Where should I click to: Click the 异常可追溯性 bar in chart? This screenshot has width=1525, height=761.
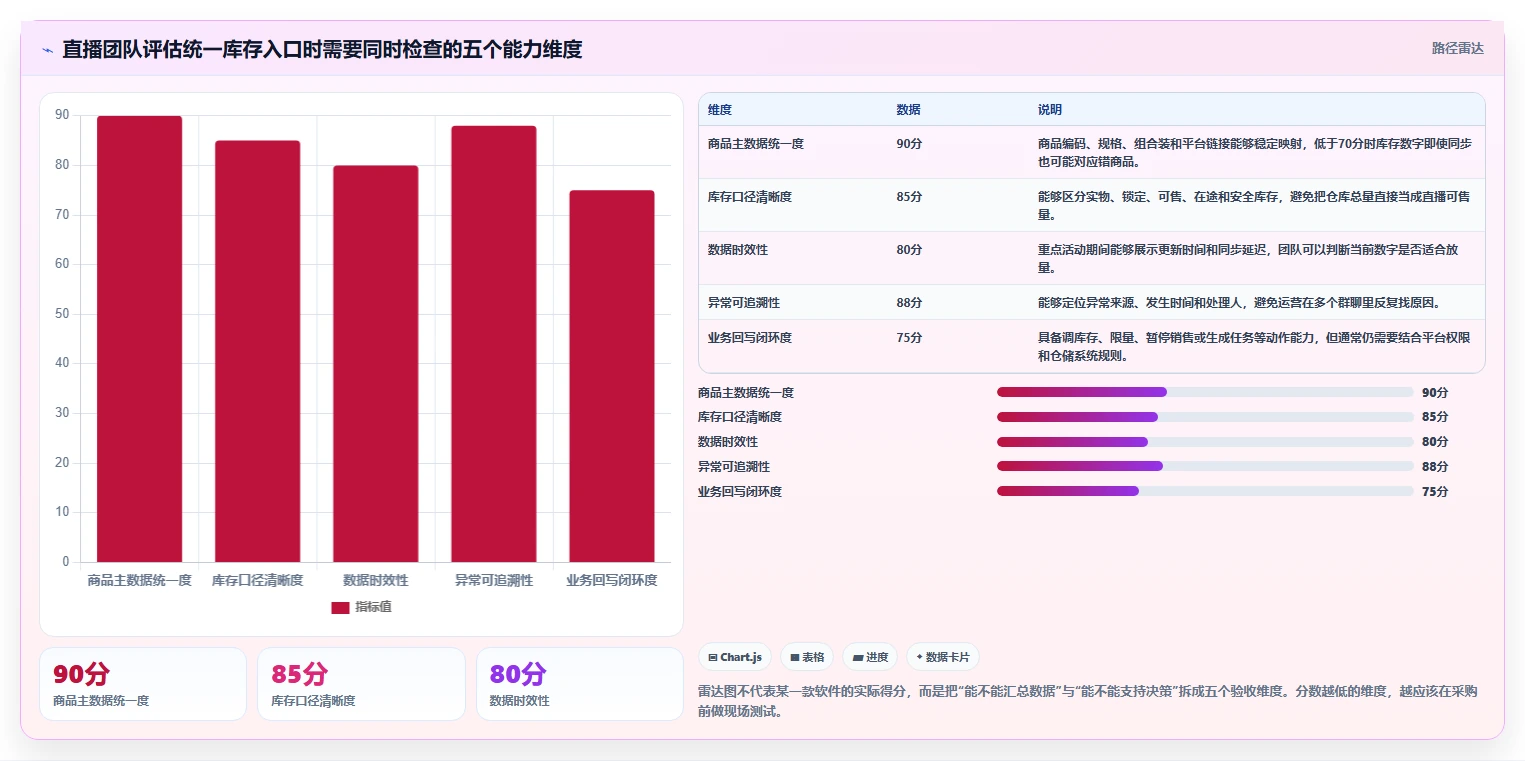[494, 344]
